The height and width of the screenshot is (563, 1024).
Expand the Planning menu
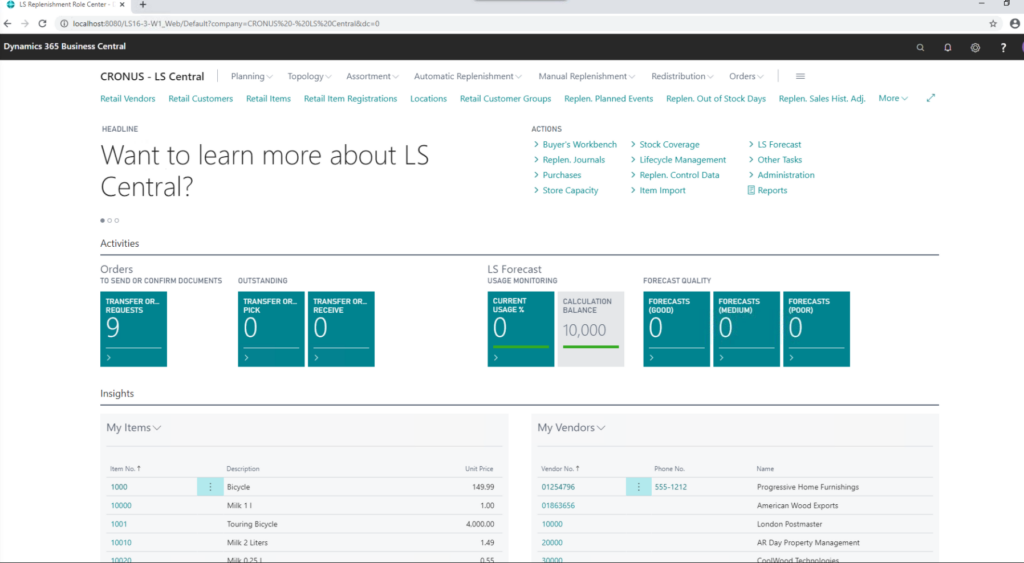[251, 76]
